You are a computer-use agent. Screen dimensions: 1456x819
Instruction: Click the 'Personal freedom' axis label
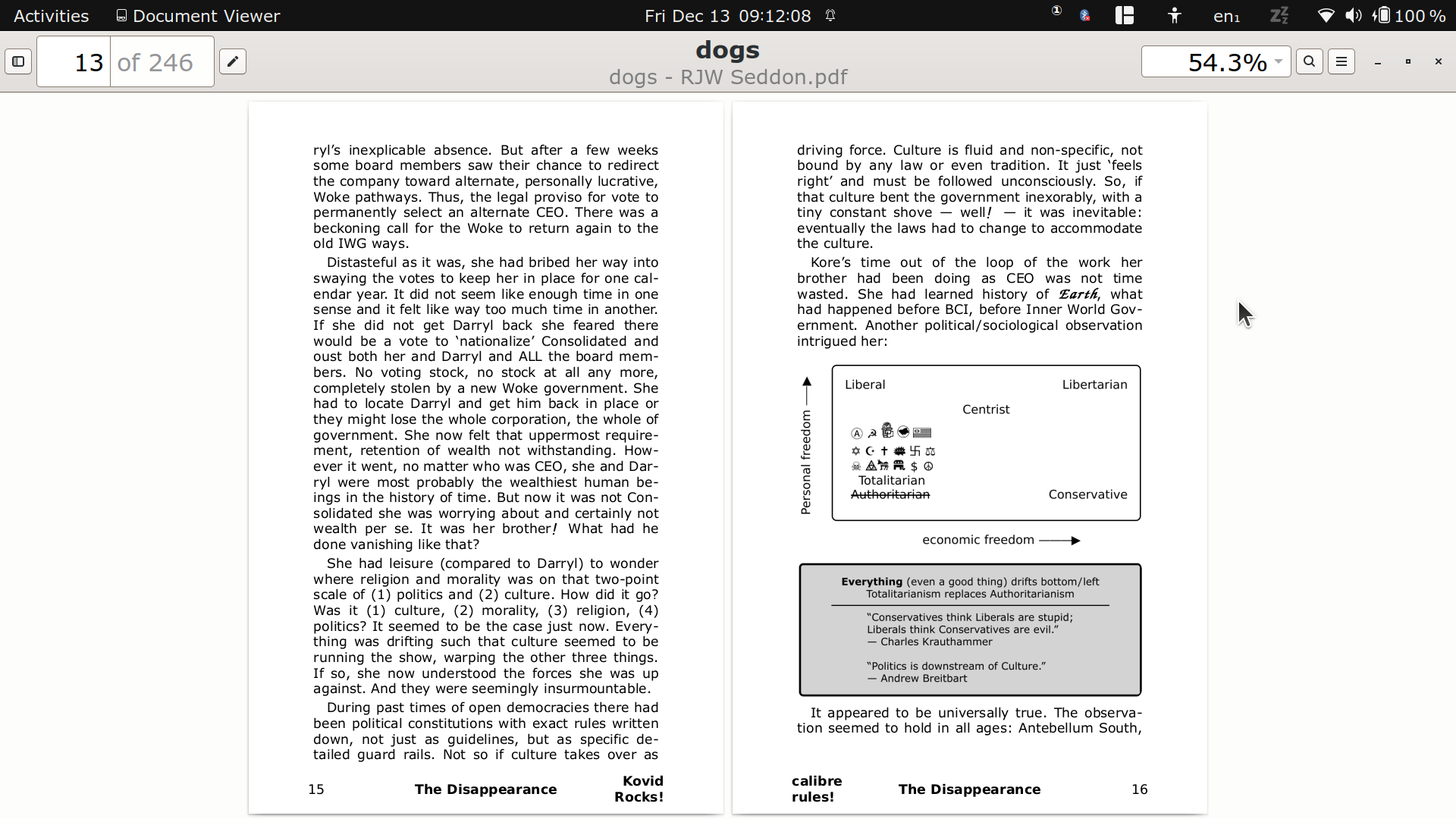click(805, 463)
